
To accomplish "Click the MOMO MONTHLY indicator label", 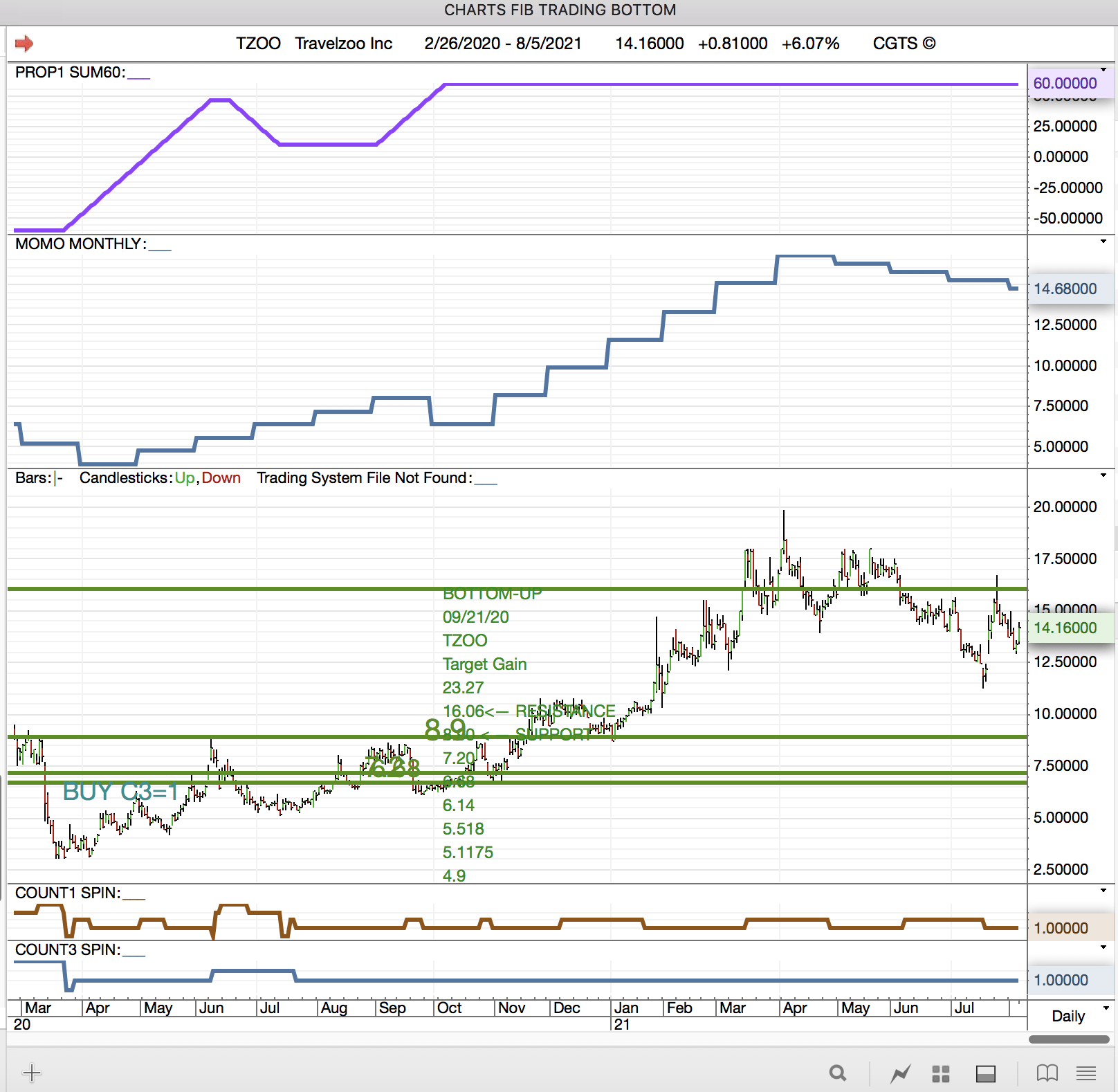I will (x=80, y=244).
